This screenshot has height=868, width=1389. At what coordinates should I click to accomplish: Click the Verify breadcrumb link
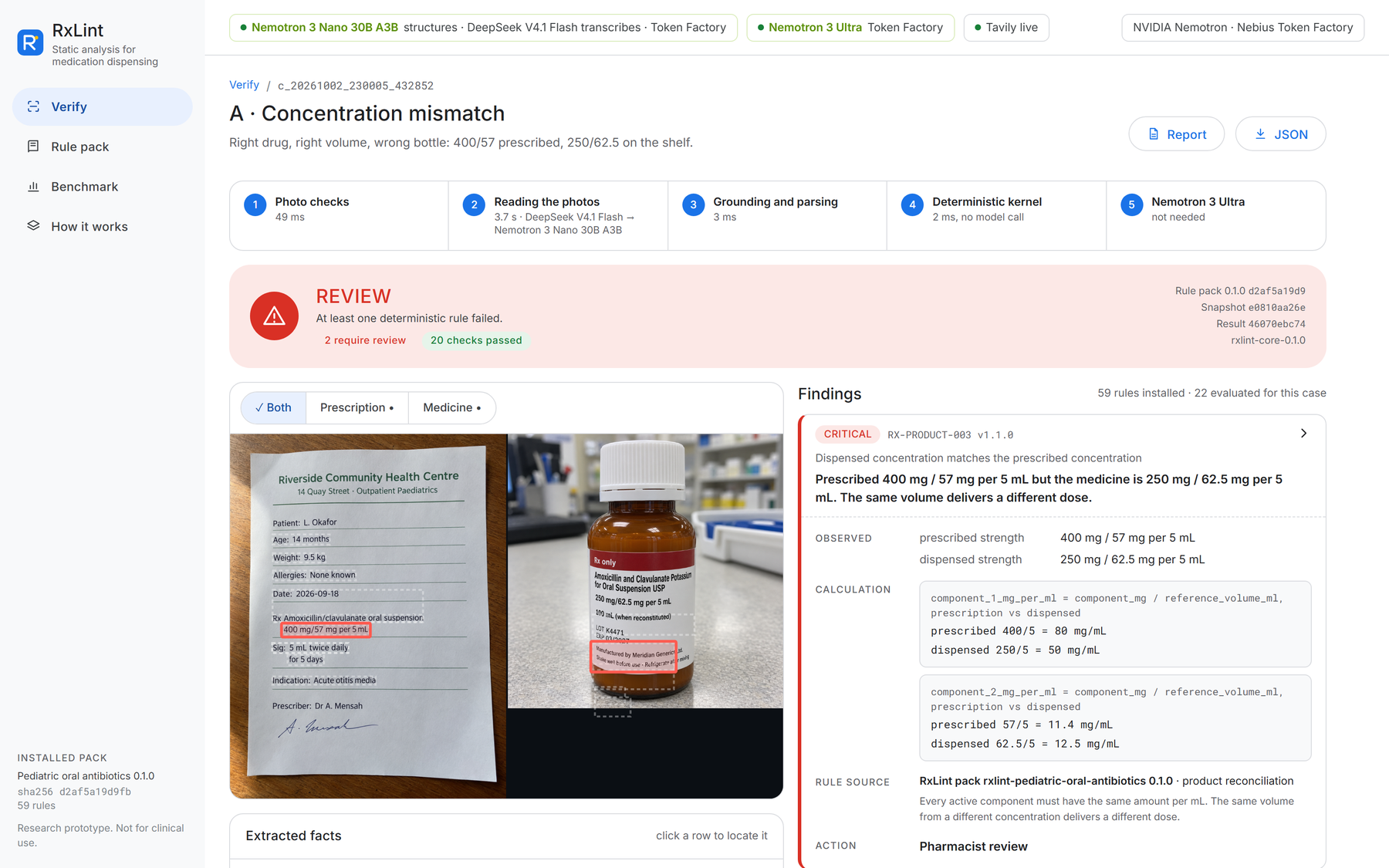click(x=244, y=85)
